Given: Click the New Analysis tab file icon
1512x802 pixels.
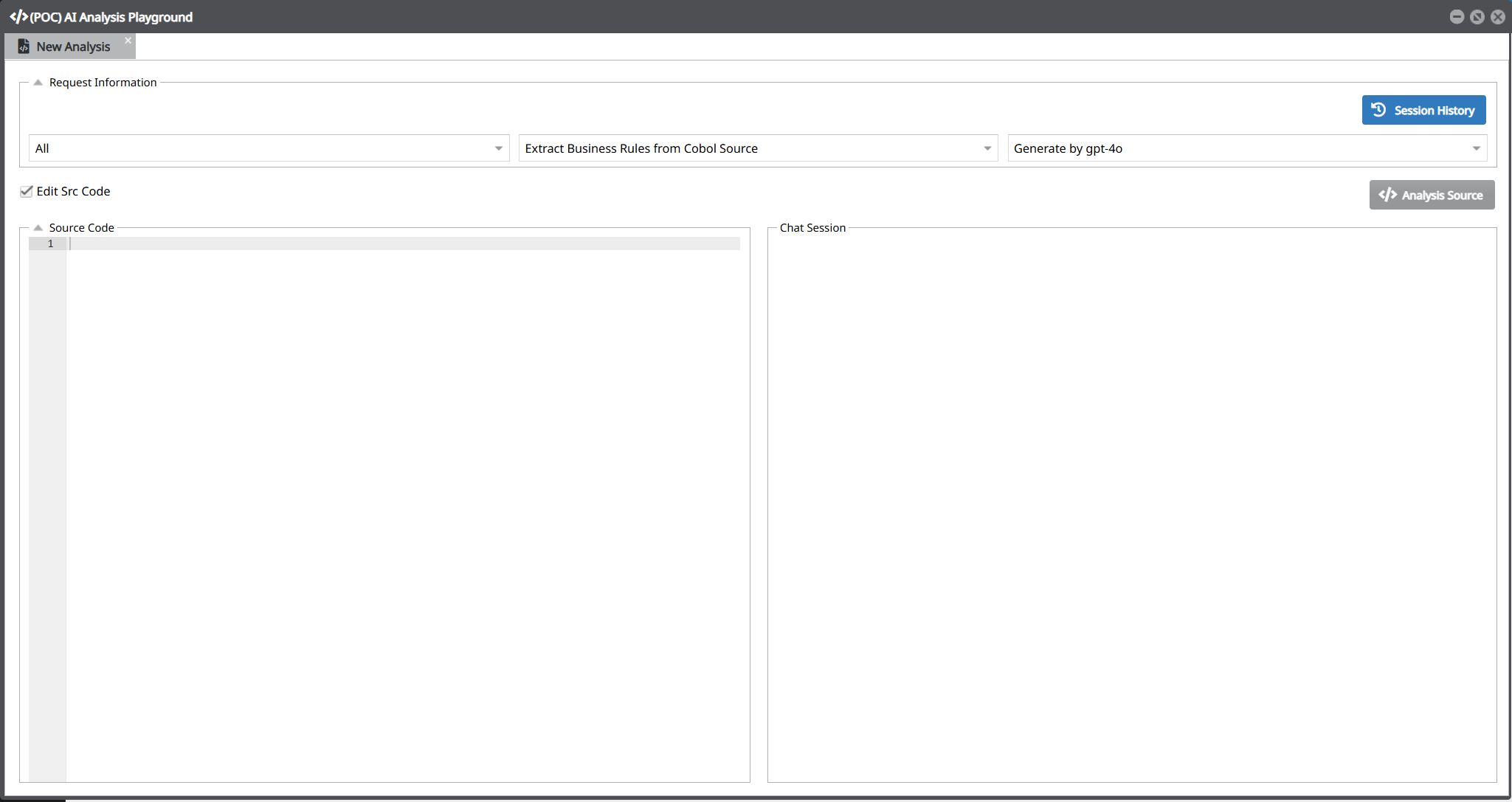Looking at the screenshot, I should pyautogui.click(x=24, y=46).
